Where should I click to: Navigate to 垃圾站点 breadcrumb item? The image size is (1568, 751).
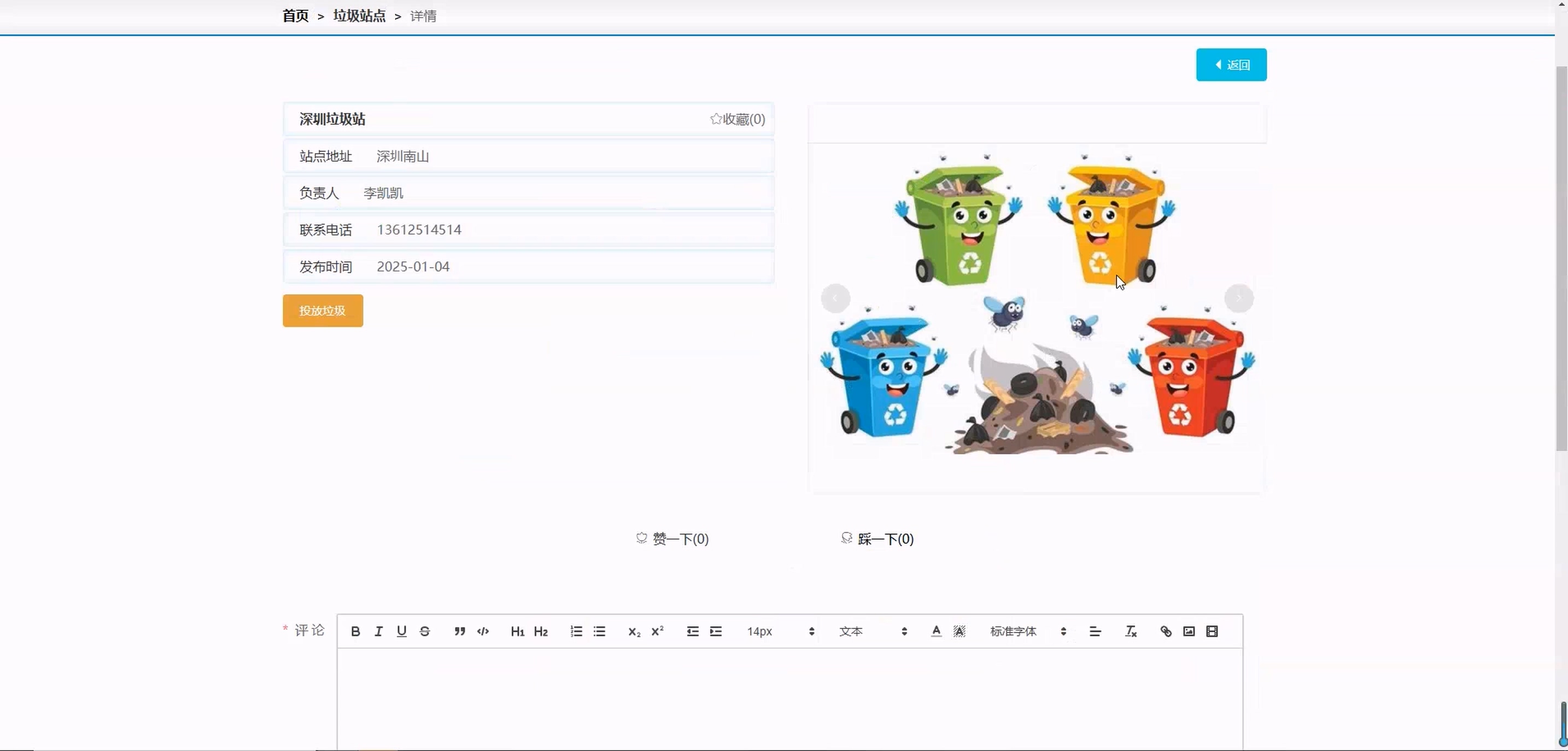(x=359, y=16)
